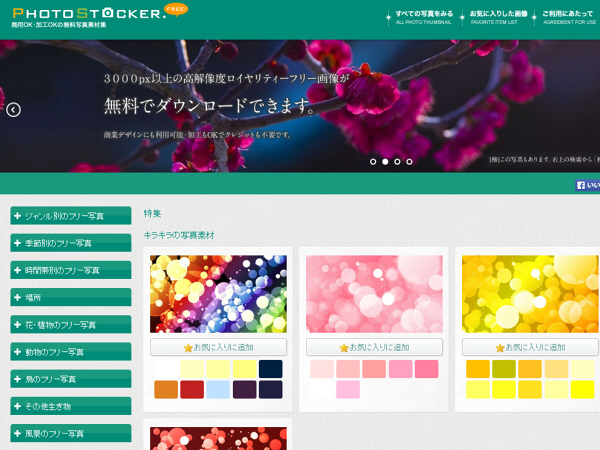The image size is (600, 450).
Task: Open the pink bokeh thumbnail
Action: pyautogui.click(x=374, y=294)
